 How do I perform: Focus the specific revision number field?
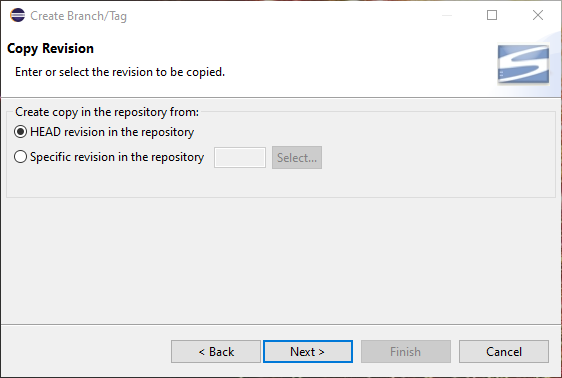coord(240,157)
